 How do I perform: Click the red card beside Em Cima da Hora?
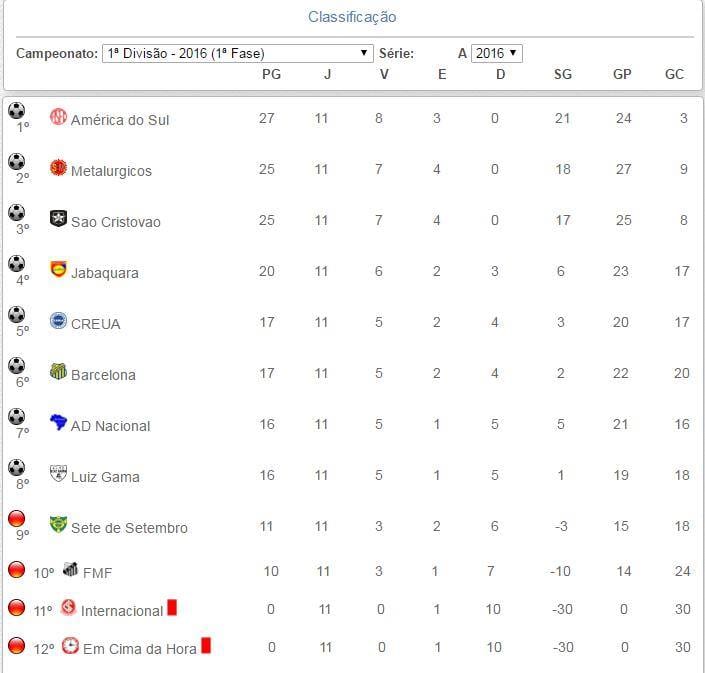click(206, 646)
